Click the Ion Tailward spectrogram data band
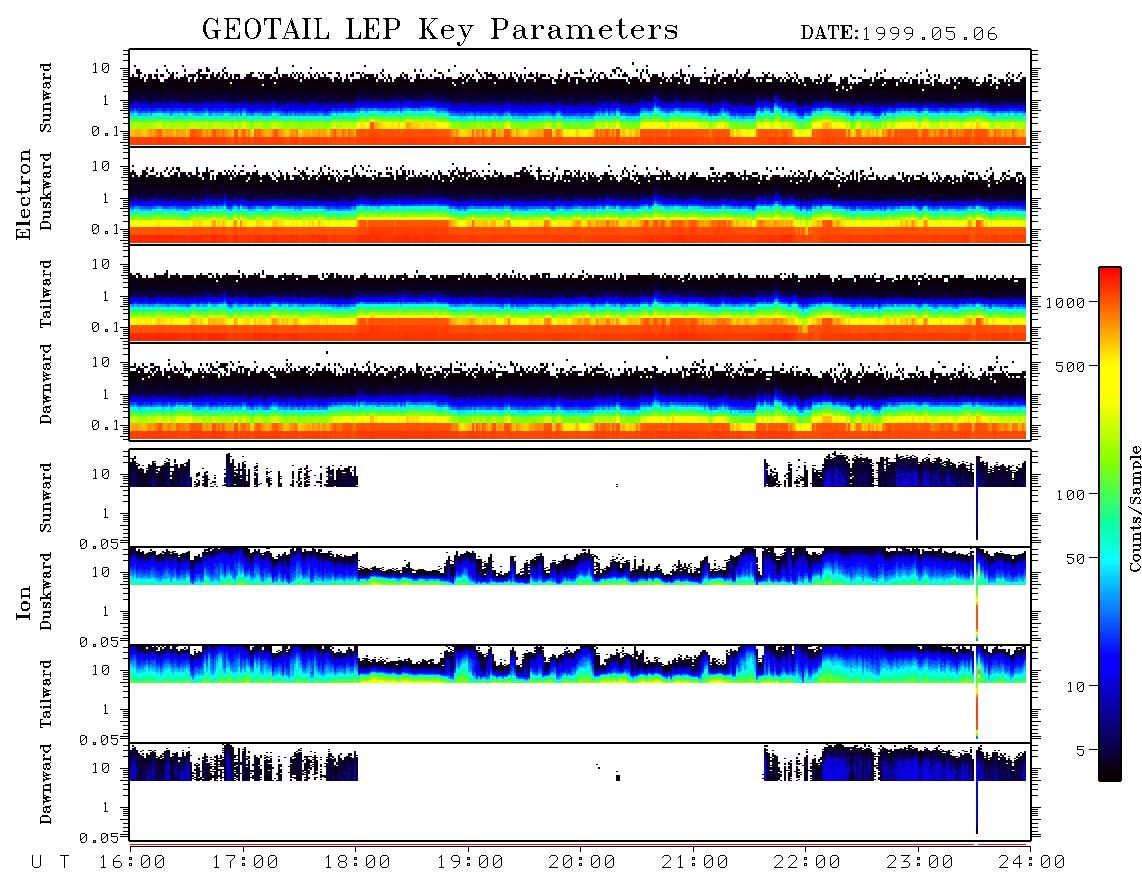 [578, 664]
